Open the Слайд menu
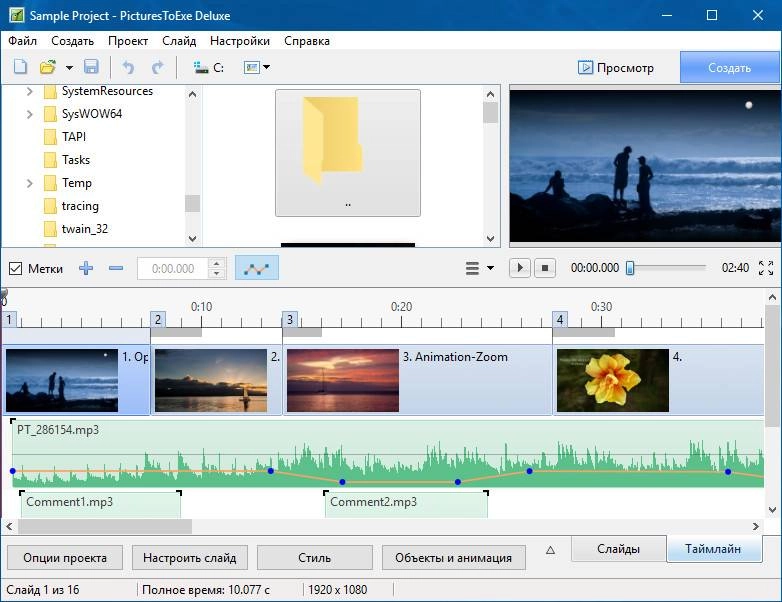Image resolution: width=782 pixels, height=602 pixels. pos(179,41)
